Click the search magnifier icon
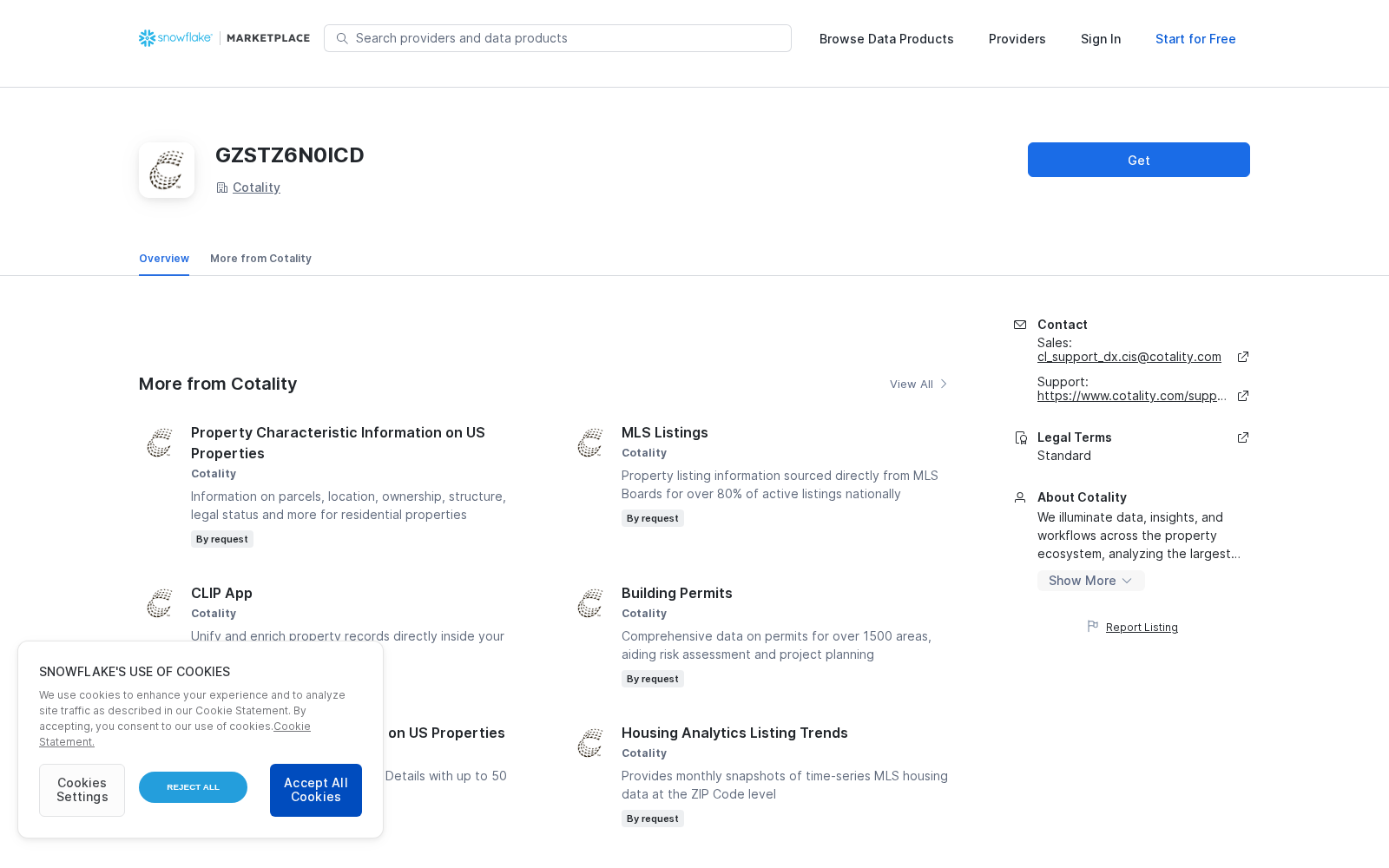 point(342,38)
